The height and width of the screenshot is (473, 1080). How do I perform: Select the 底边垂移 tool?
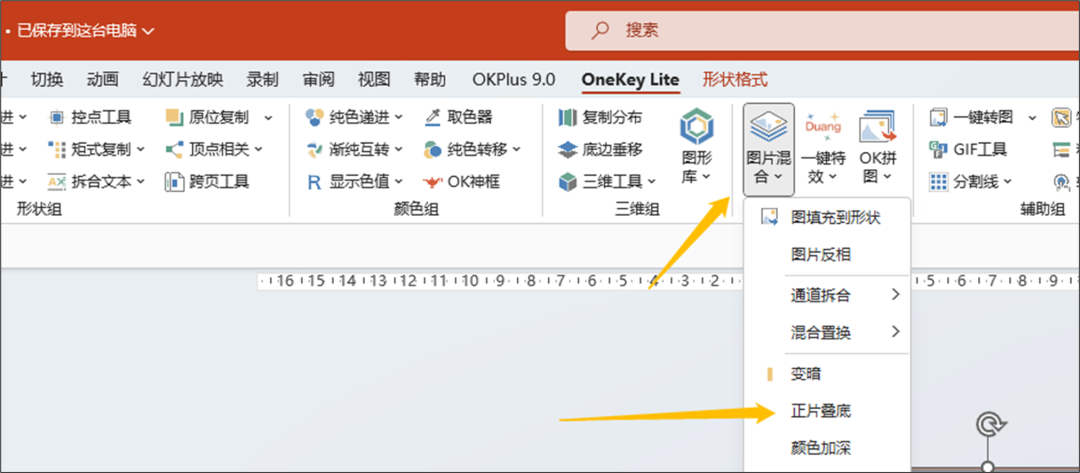coord(601,149)
